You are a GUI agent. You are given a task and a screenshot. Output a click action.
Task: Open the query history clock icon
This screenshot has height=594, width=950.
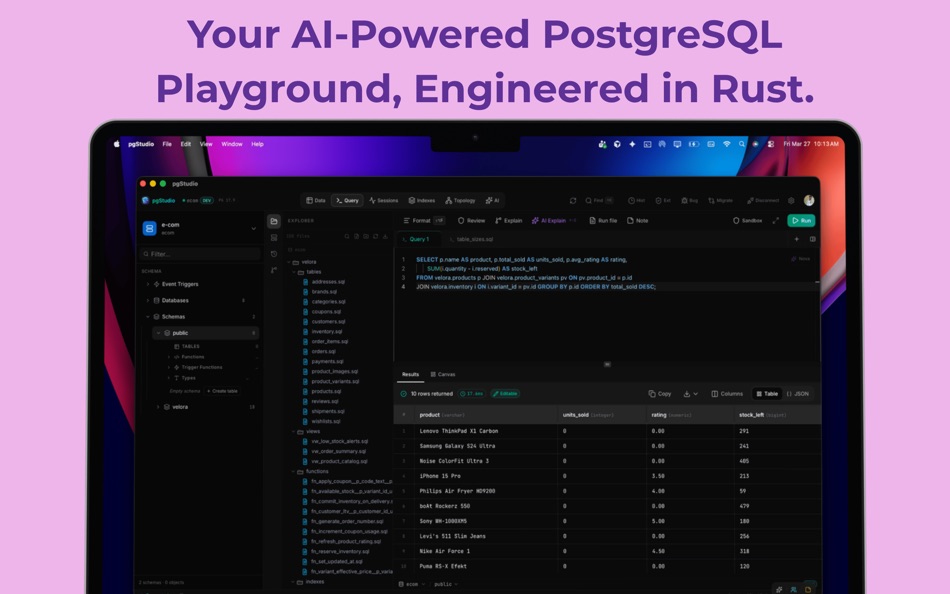(x=274, y=254)
